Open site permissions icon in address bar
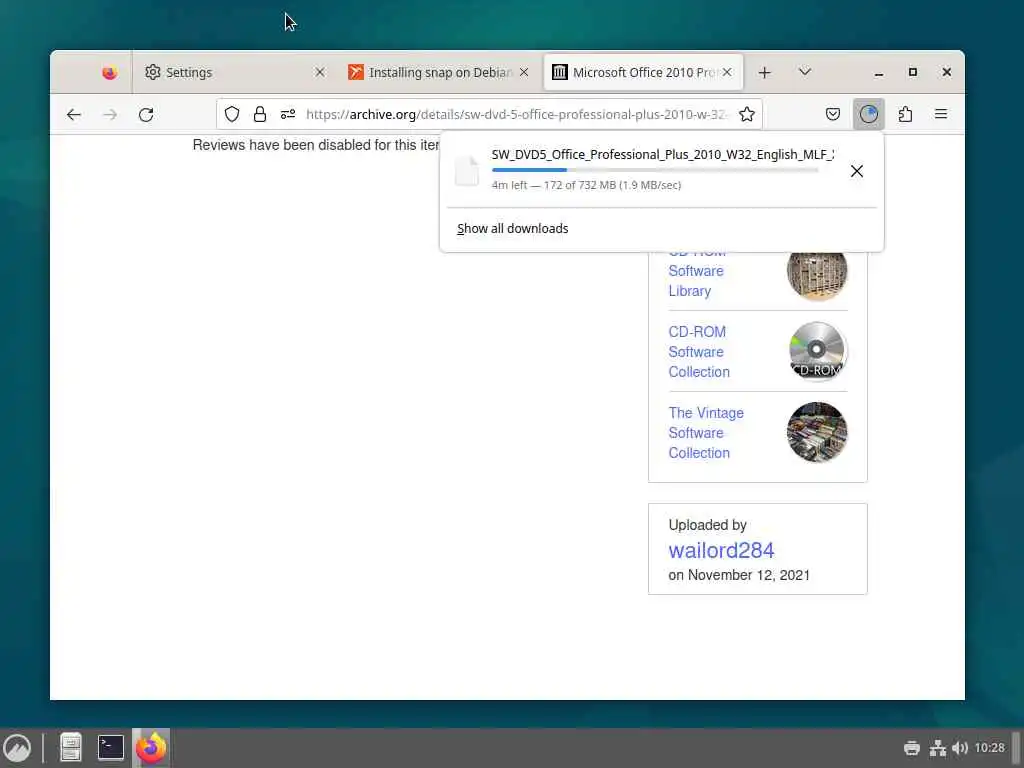This screenshot has width=1024, height=768. click(288, 114)
